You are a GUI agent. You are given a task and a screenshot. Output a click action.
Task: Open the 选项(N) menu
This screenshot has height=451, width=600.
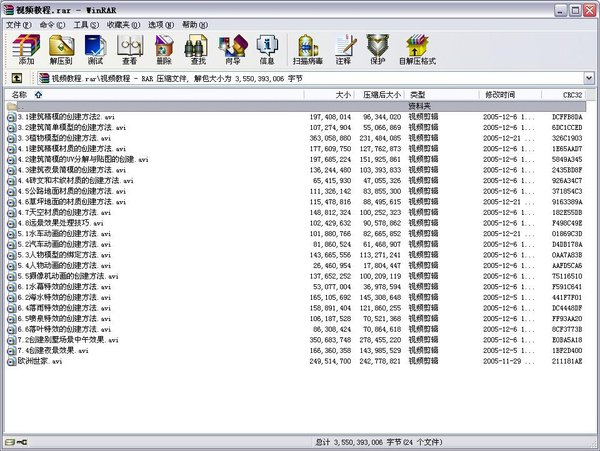(x=159, y=23)
